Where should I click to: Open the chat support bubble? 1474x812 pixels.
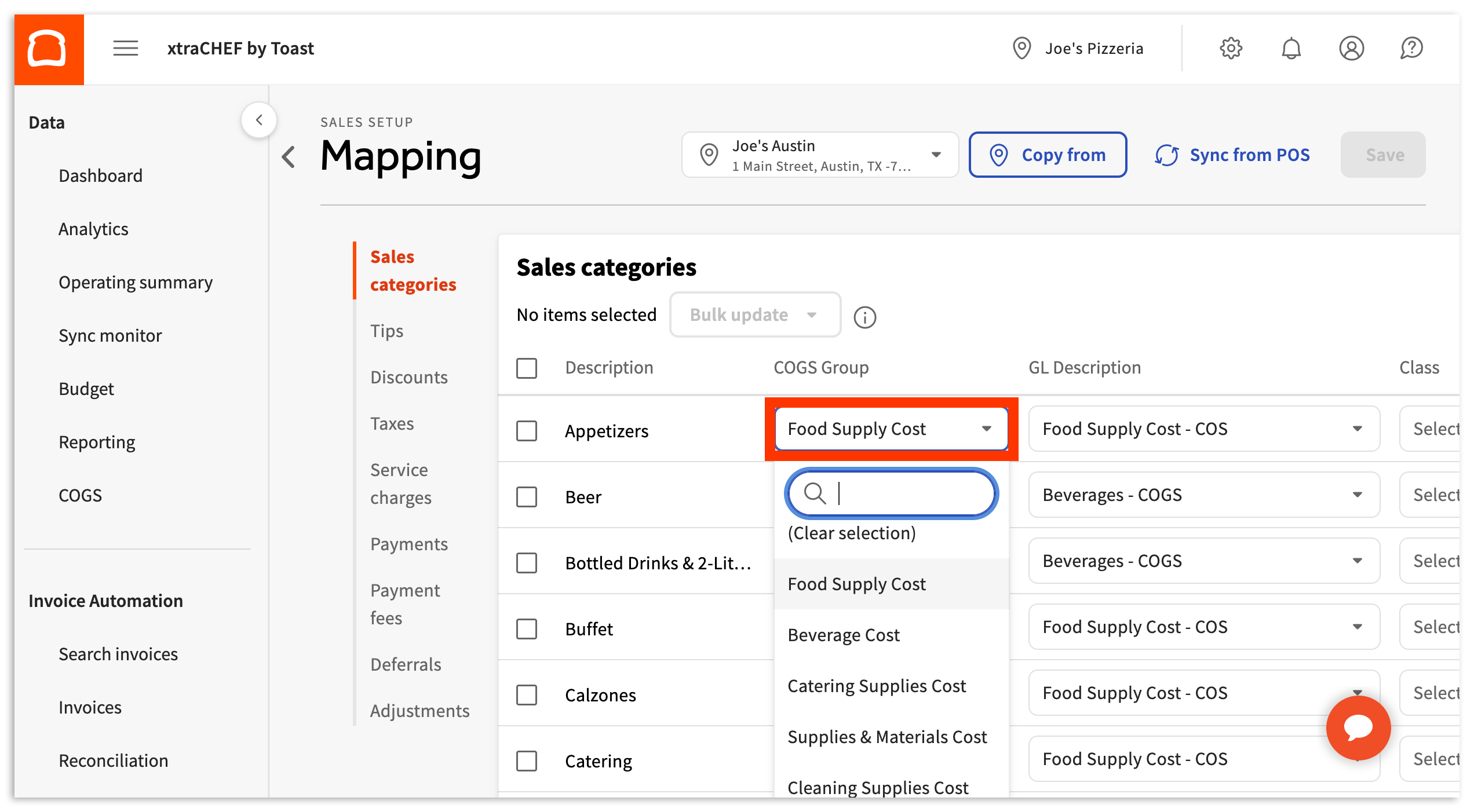(x=1358, y=728)
